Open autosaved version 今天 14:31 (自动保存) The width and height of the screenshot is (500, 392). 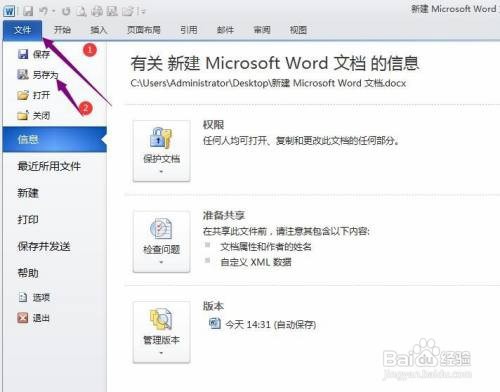(x=263, y=324)
